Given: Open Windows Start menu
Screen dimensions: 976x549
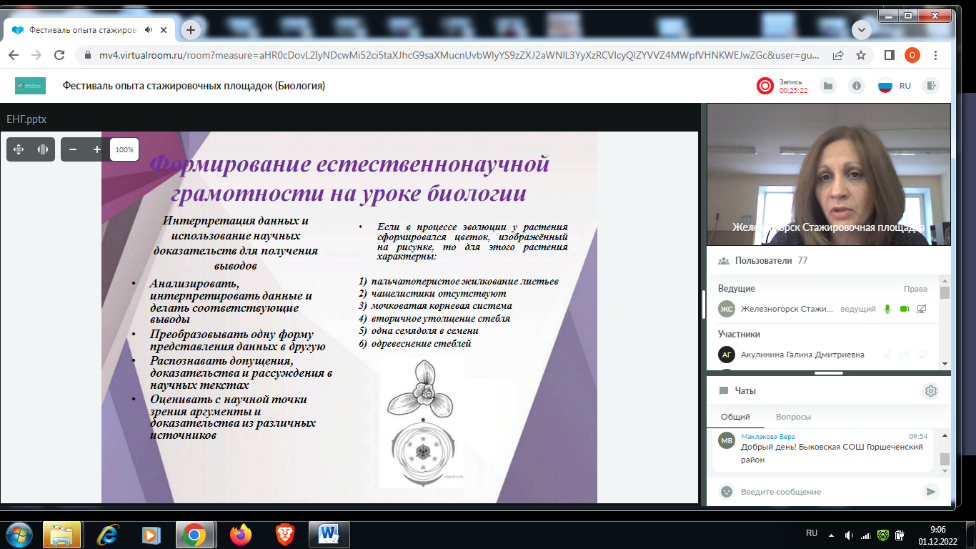Looking at the screenshot, I should [x=19, y=535].
